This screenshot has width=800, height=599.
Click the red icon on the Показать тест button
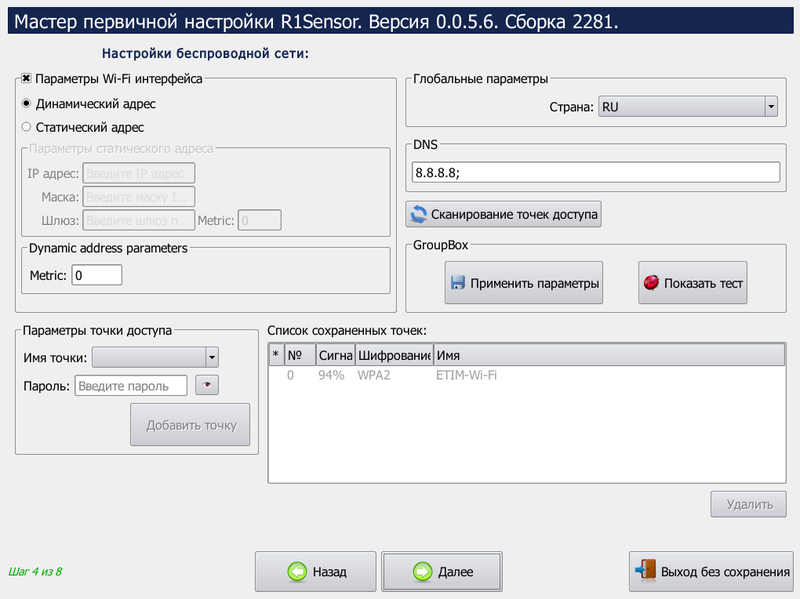click(x=651, y=283)
